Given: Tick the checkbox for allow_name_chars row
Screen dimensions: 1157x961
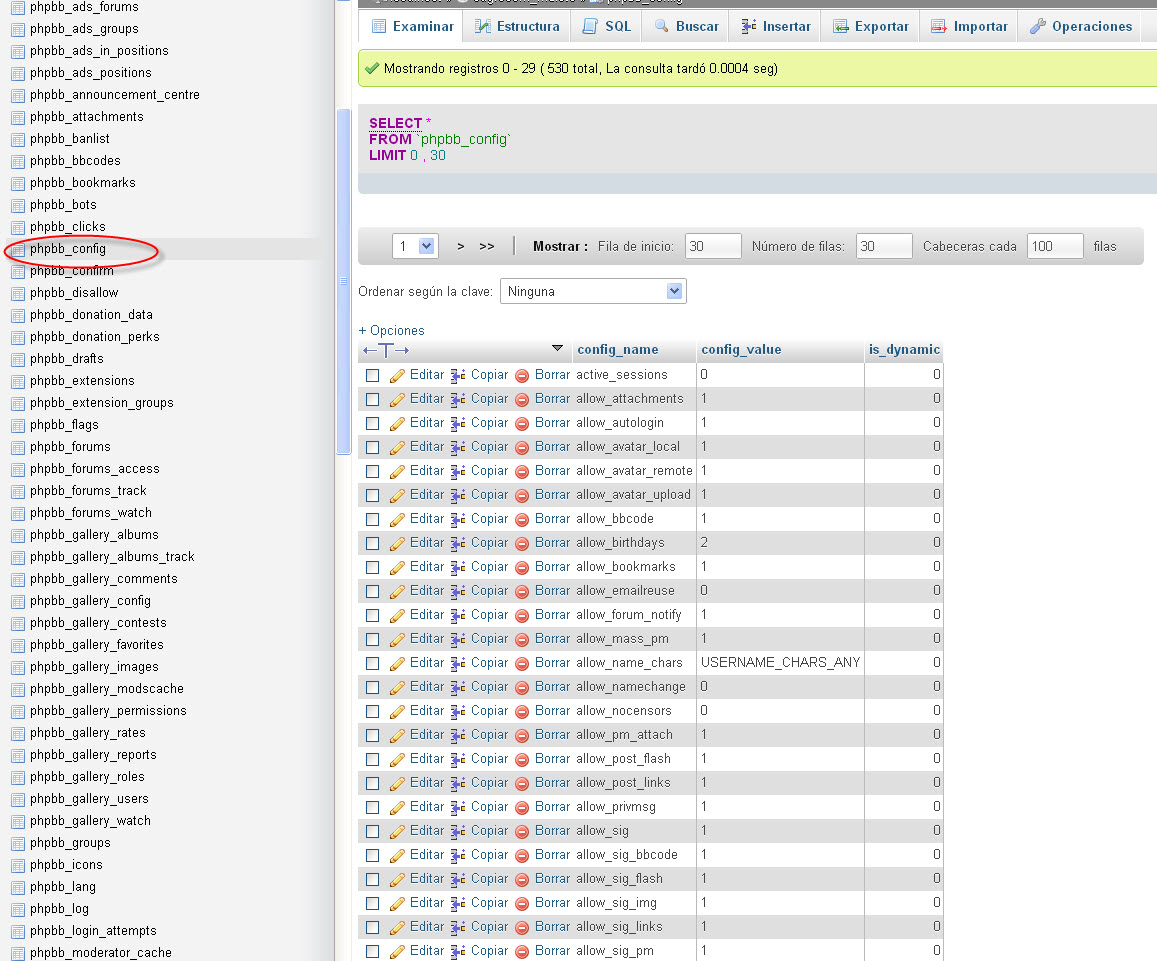Looking at the screenshot, I should [x=373, y=663].
